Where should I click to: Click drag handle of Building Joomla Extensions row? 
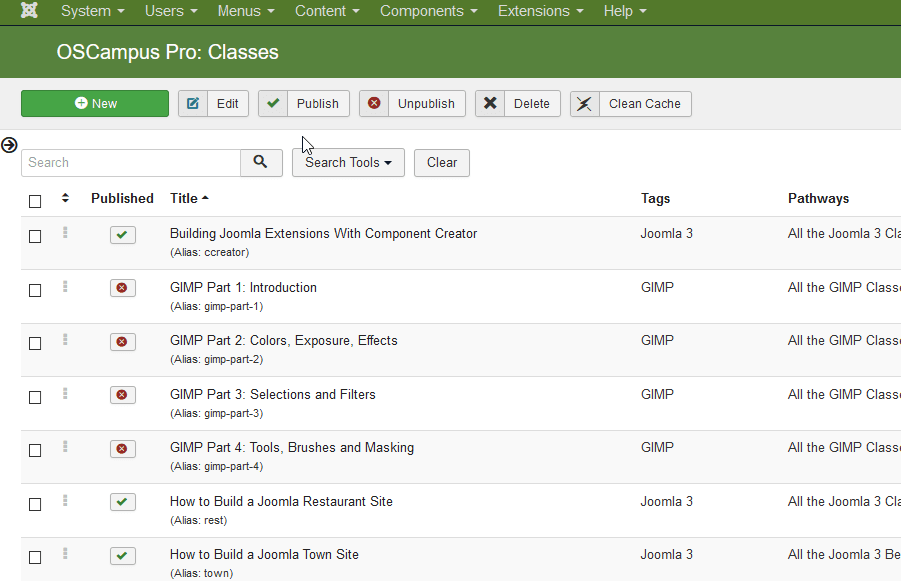66,232
